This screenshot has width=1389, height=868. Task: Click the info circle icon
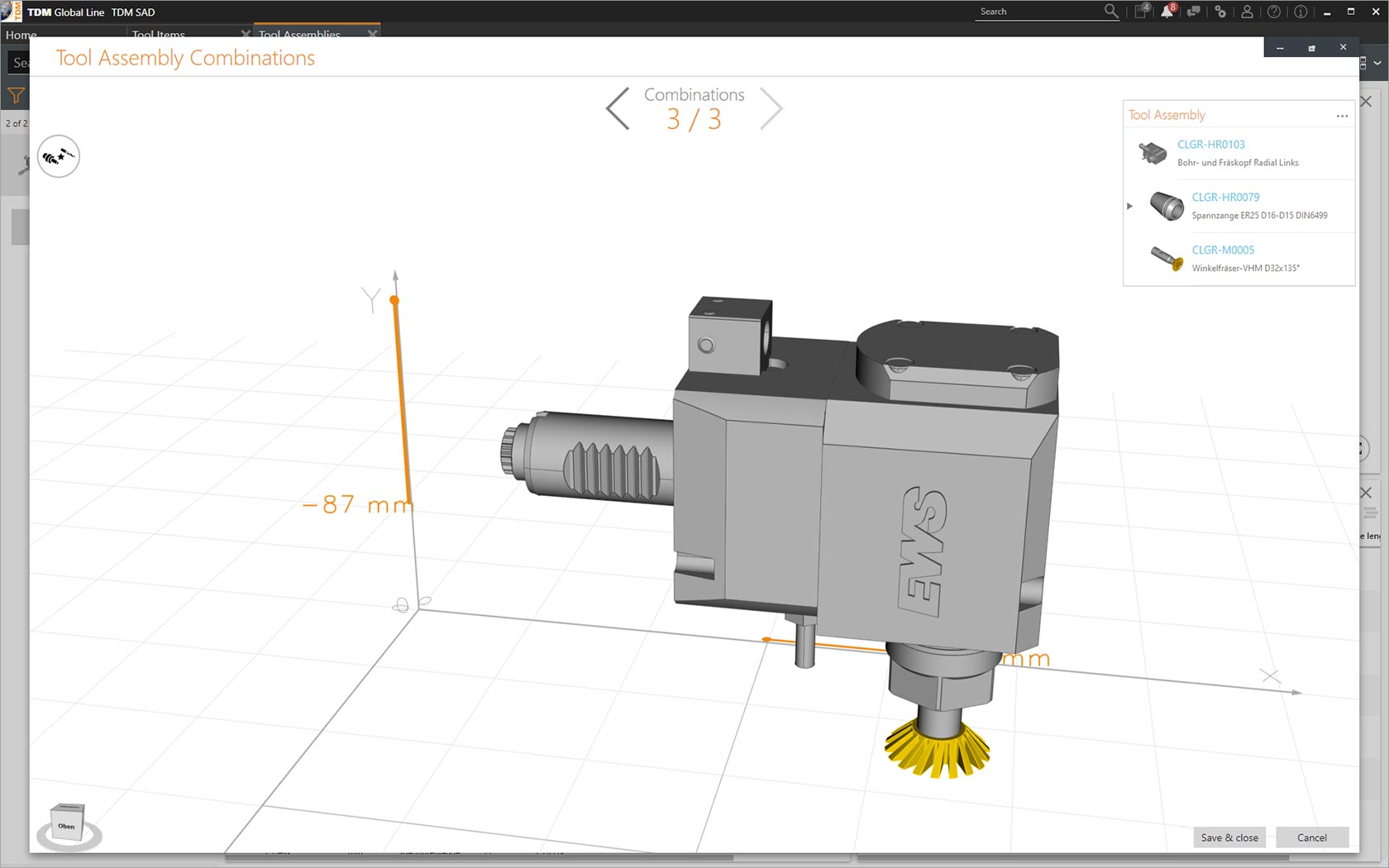1301,12
